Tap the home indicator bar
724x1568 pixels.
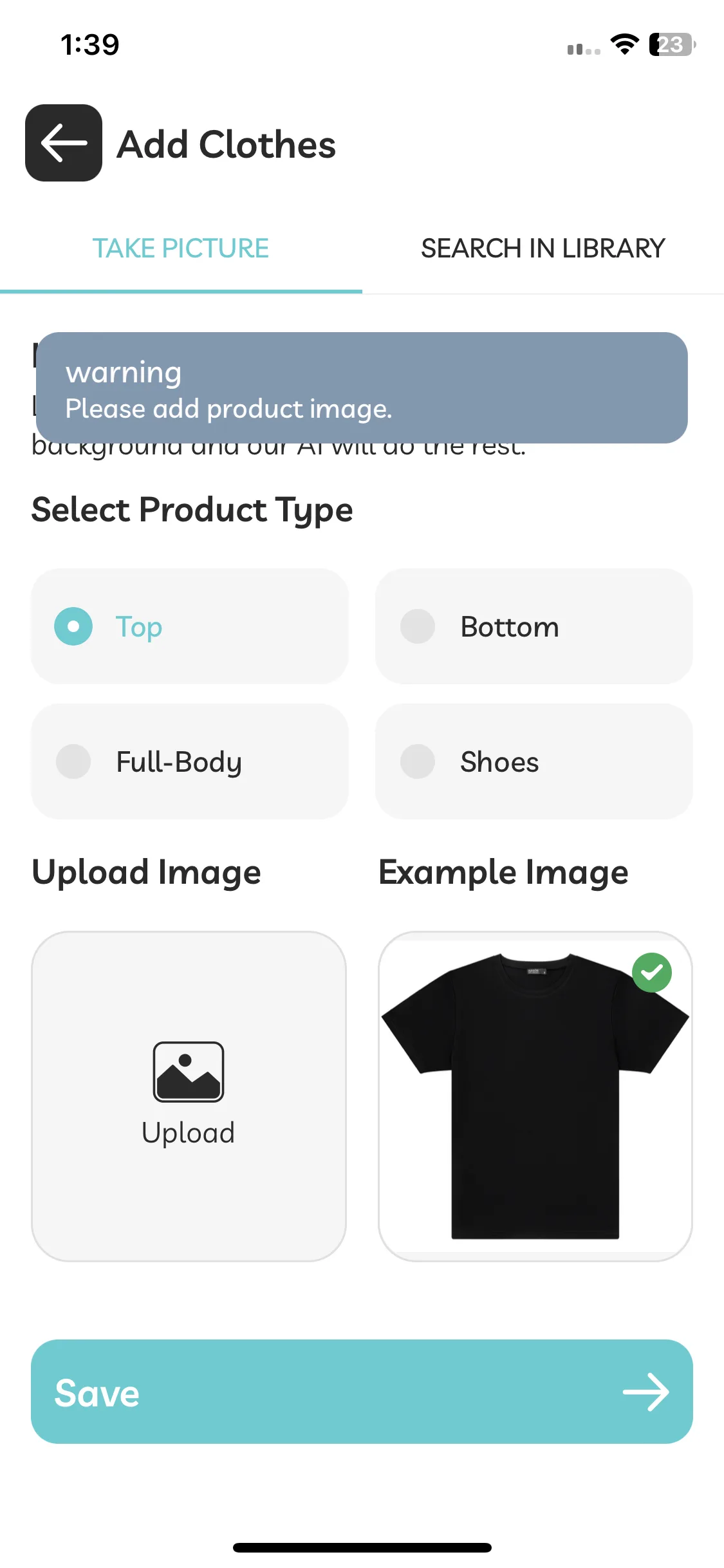pyautogui.click(x=362, y=1547)
